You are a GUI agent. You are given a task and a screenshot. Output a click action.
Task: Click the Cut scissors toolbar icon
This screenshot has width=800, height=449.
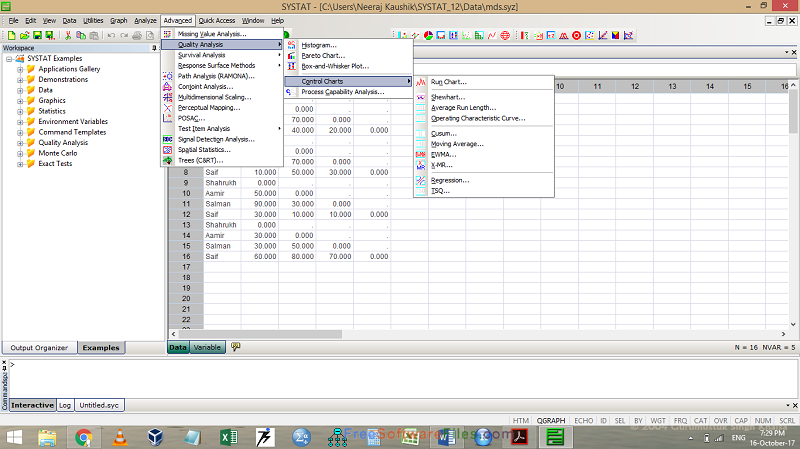tap(68, 35)
